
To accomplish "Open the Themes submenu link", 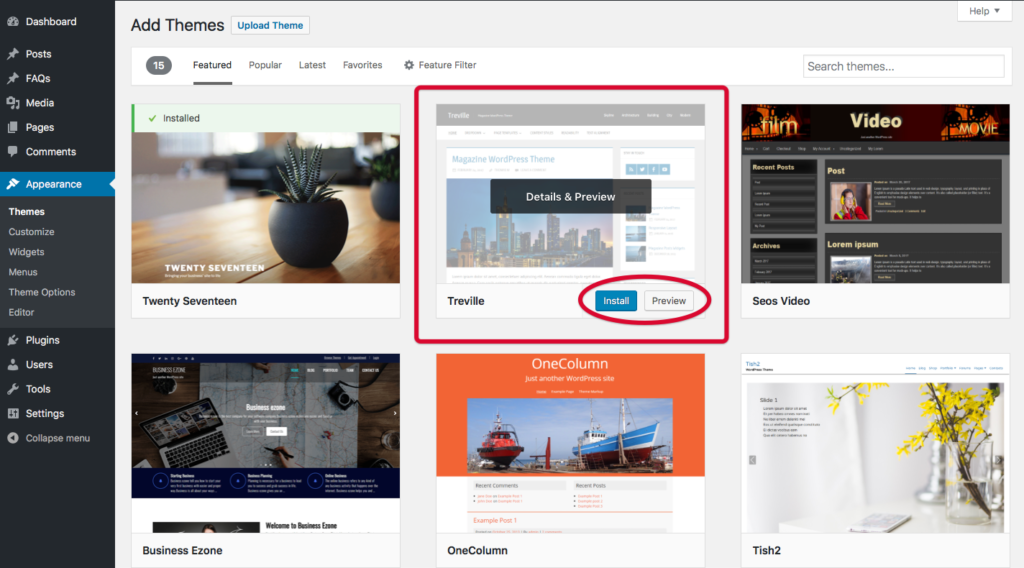I will 27,212.
